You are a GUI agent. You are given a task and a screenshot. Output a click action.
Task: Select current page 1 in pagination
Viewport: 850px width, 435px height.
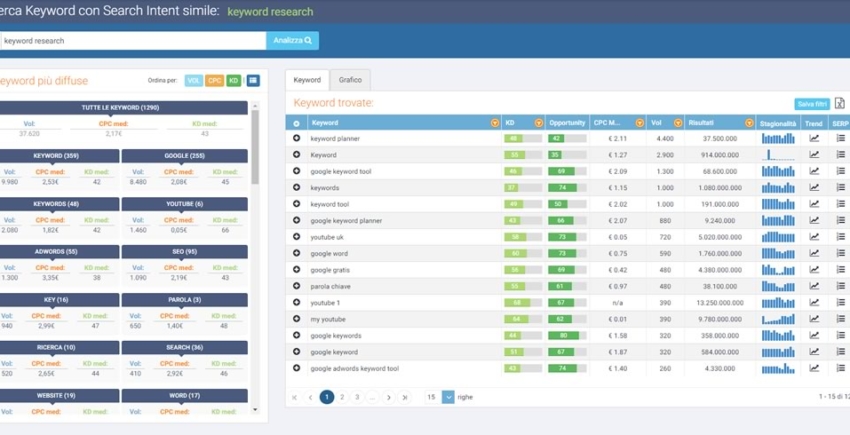pyautogui.click(x=327, y=397)
